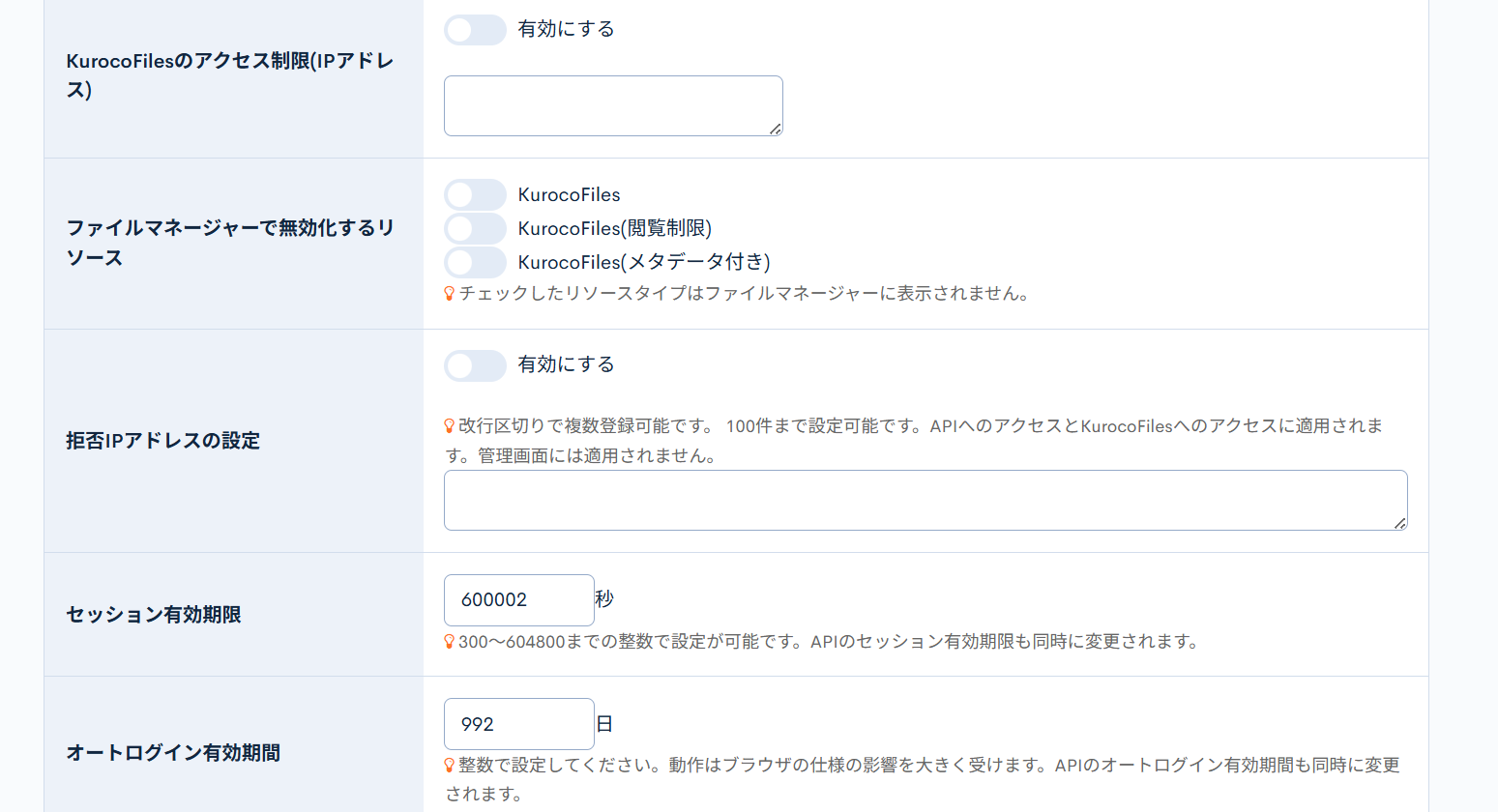Image resolution: width=1498 pixels, height=812 pixels.
Task: Focus the 拒否IPアドレス wide textarea
Action: tap(925, 500)
